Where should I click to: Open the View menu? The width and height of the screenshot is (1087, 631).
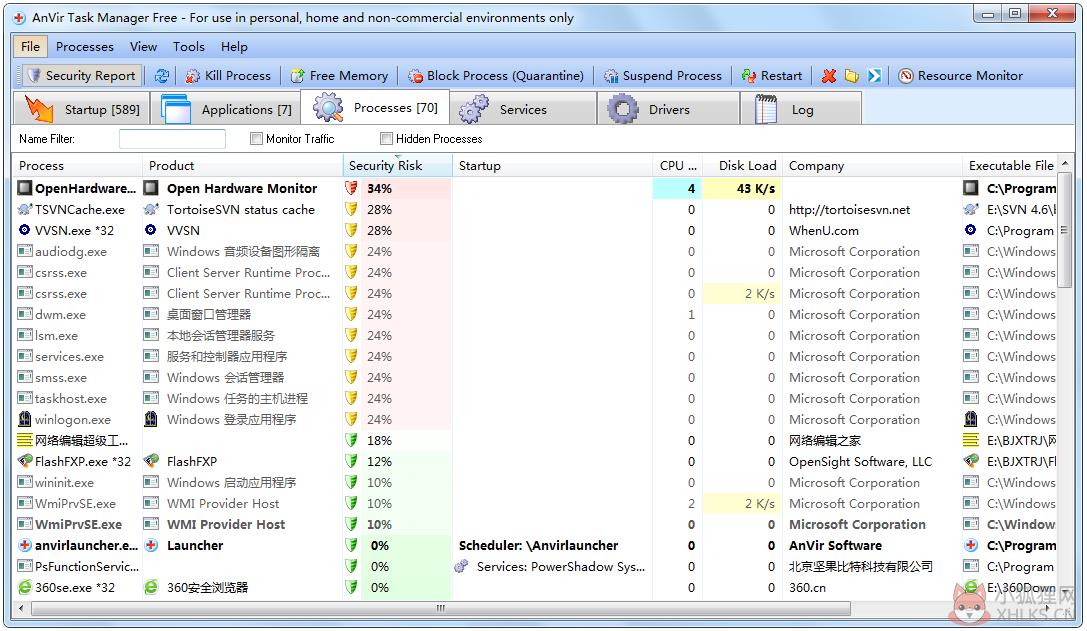point(144,46)
